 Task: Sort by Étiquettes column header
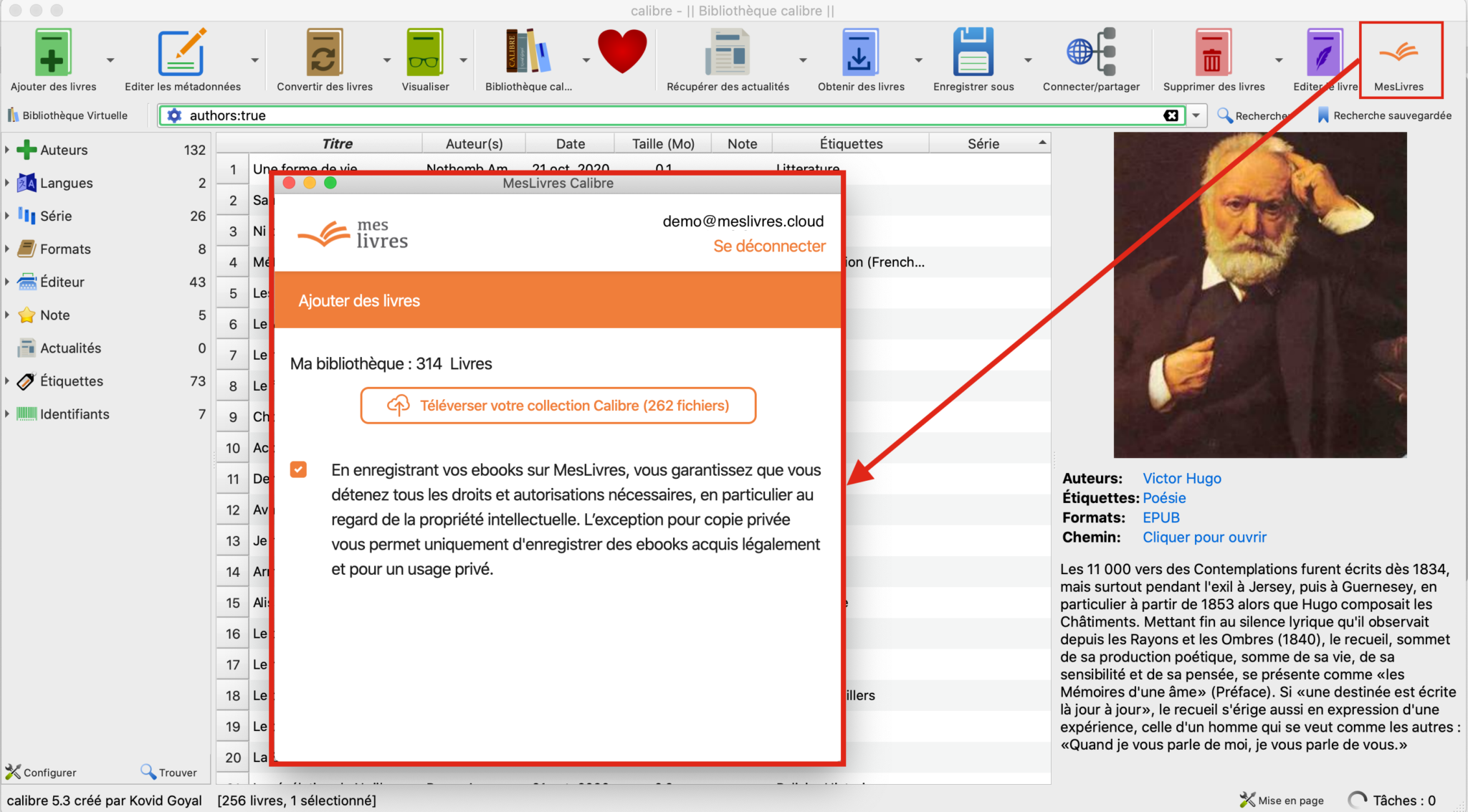[x=851, y=143]
